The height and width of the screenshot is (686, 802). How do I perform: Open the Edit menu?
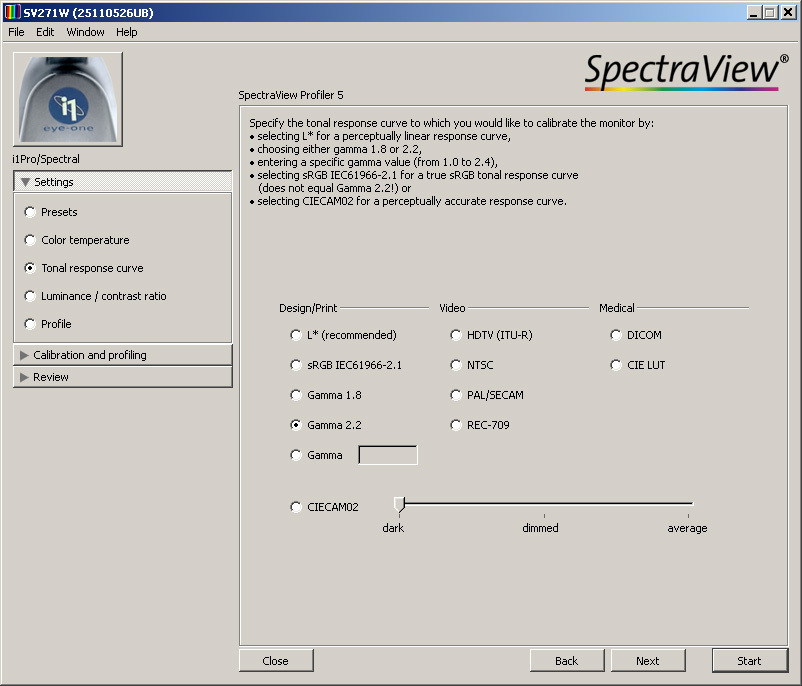pos(45,32)
